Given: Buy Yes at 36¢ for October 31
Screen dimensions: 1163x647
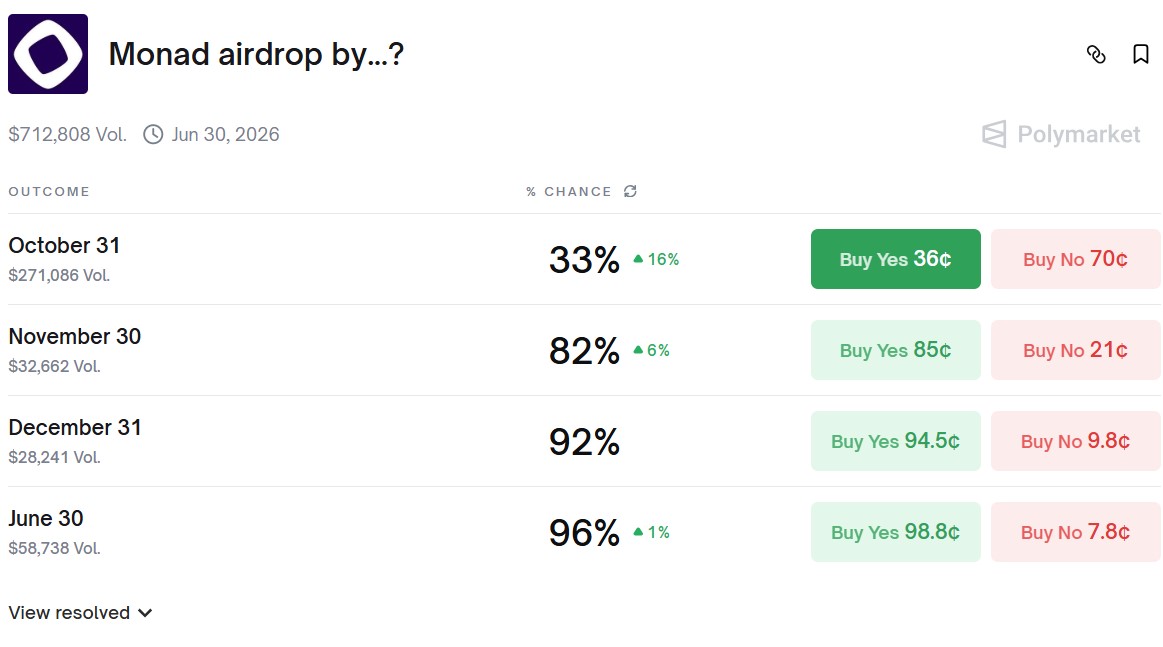Looking at the screenshot, I should [x=895, y=259].
